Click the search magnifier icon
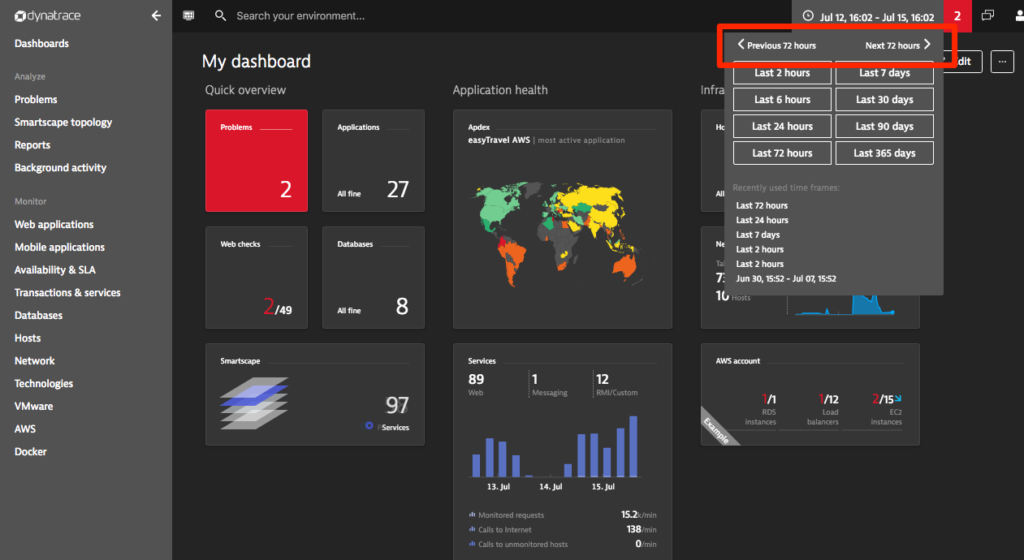Screen dimensions: 1024x560 221,16
